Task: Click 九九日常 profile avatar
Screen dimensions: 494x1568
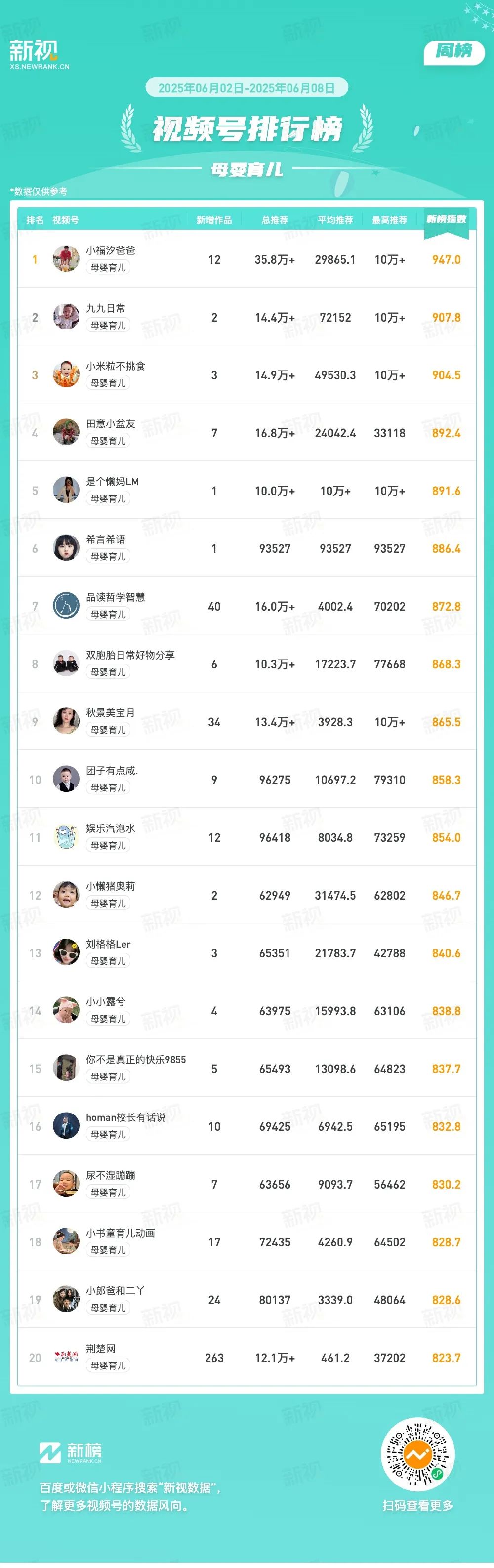Action: 66,317
